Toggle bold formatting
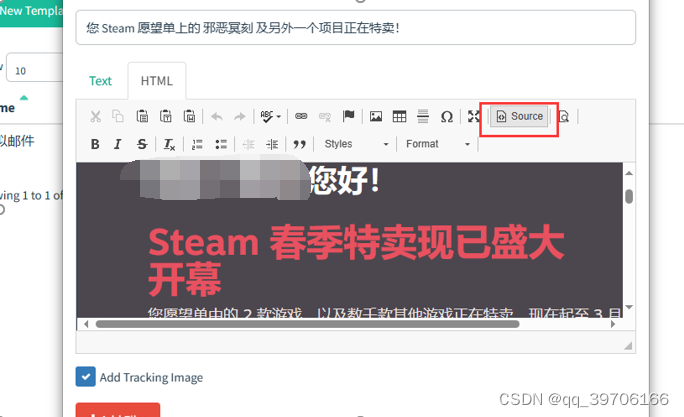This screenshot has height=417, width=684. [x=95, y=144]
